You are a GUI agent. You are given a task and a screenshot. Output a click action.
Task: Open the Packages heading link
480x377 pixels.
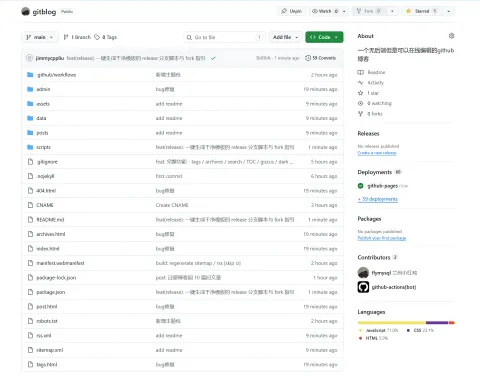click(369, 219)
